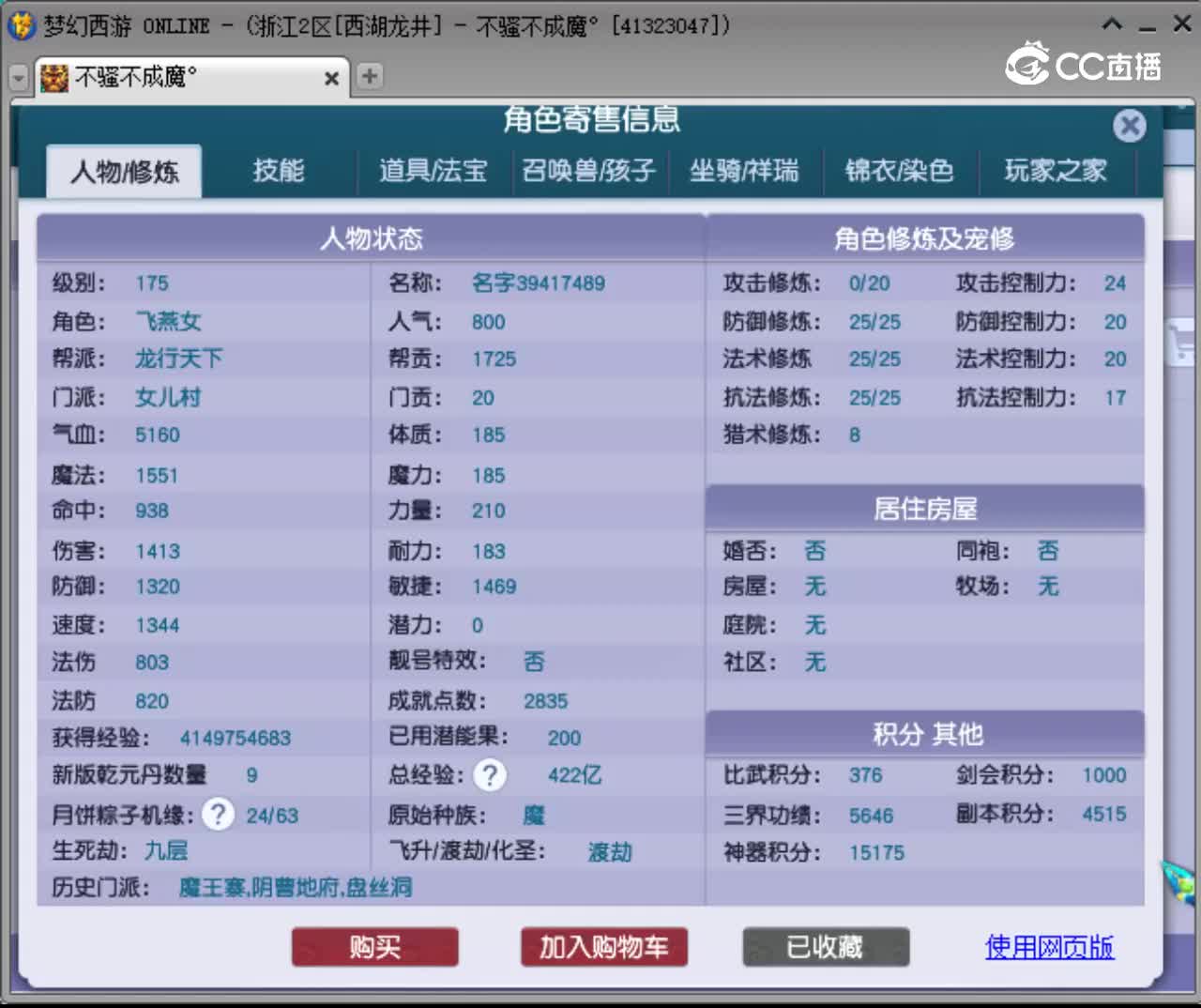This screenshot has height=1008, width=1201.
Task: Switch to the 坐骑/祥瑞 tab
Action: coord(744,170)
